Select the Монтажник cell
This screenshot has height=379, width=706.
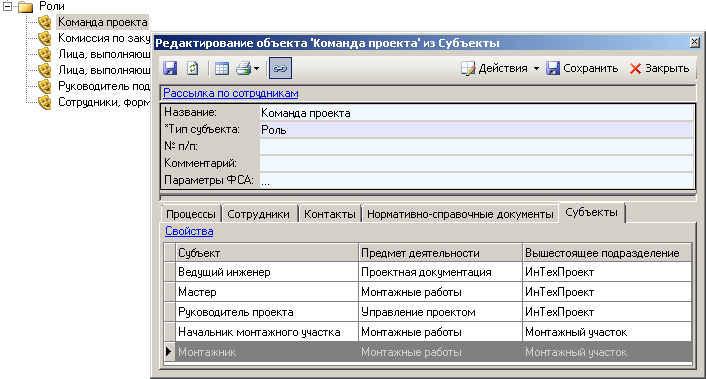[267, 352]
